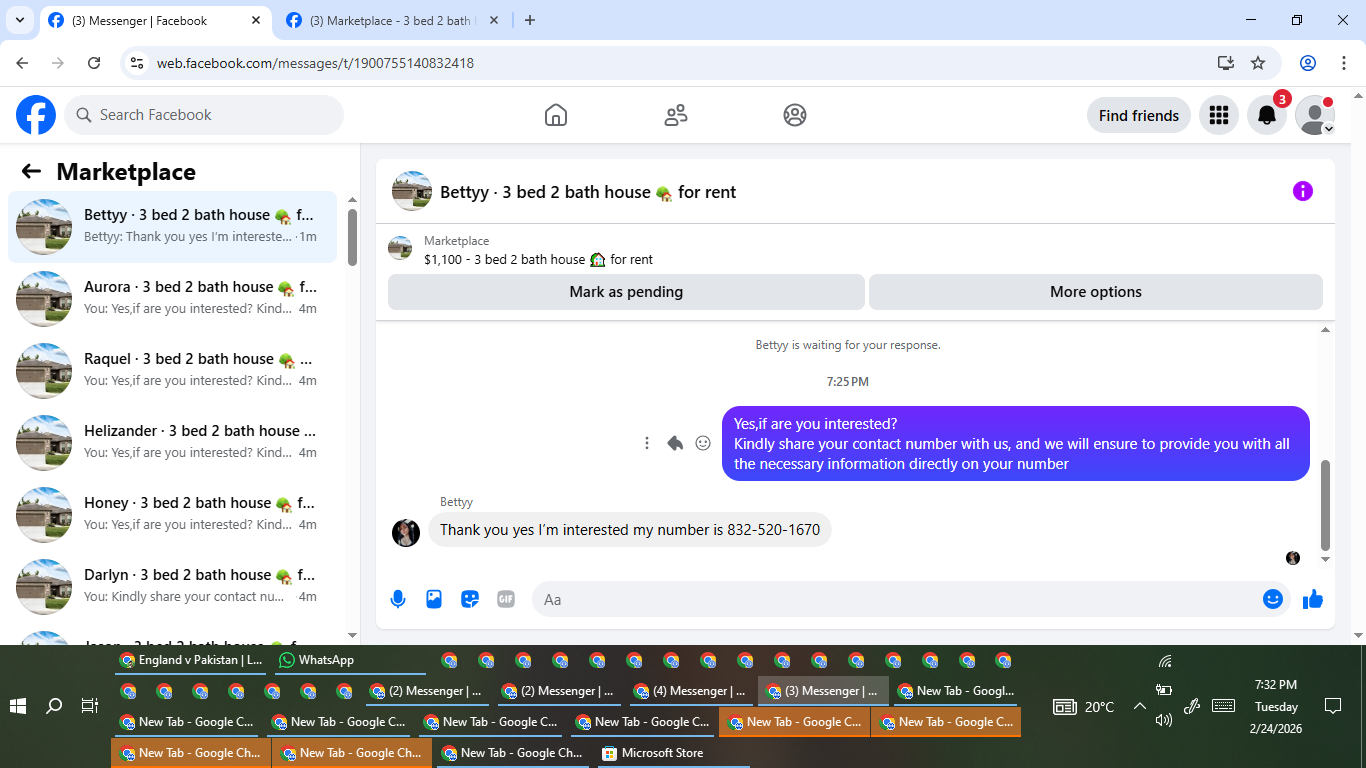This screenshot has width=1366, height=768.
Task: Show hidden system tray icons chevron
Action: point(1139,706)
